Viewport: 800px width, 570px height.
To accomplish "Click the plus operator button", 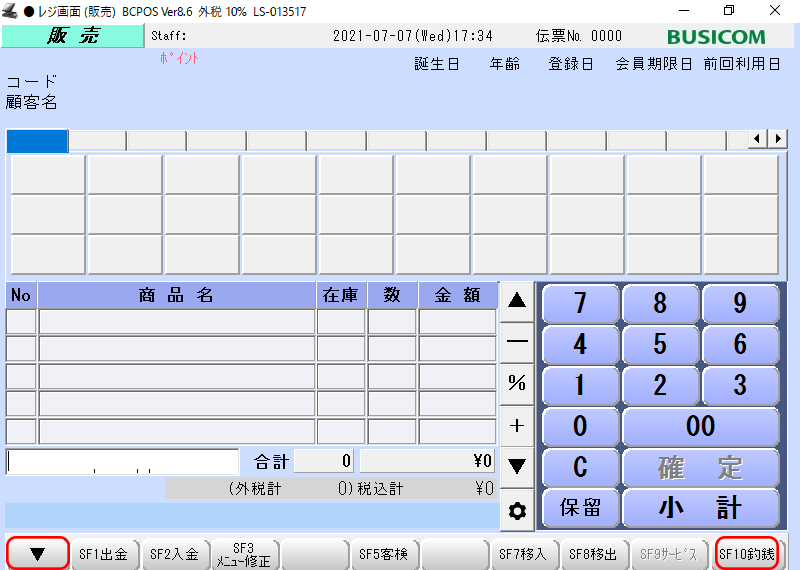I will (517, 425).
